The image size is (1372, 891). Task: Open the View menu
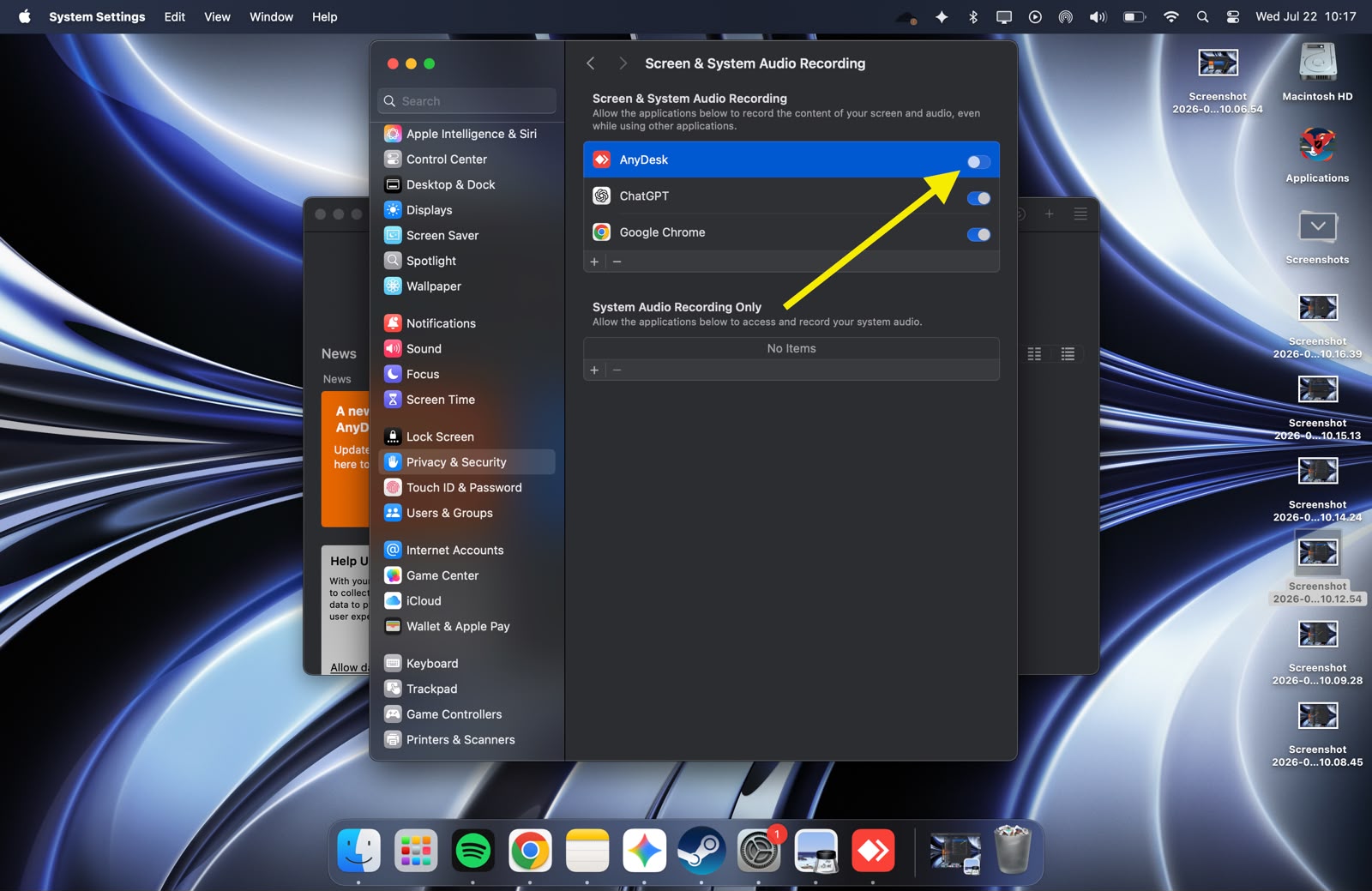pos(217,17)
